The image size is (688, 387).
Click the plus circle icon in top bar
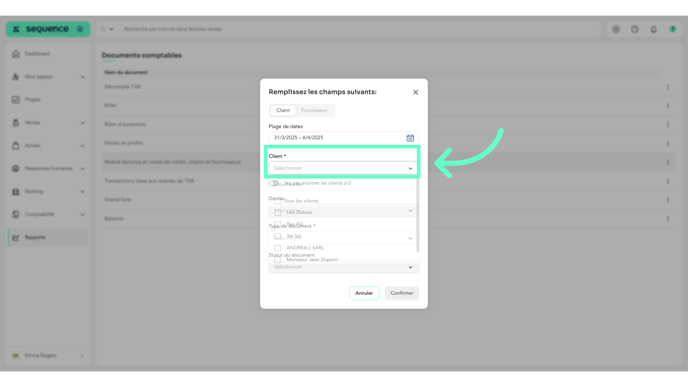pos(616,29)
